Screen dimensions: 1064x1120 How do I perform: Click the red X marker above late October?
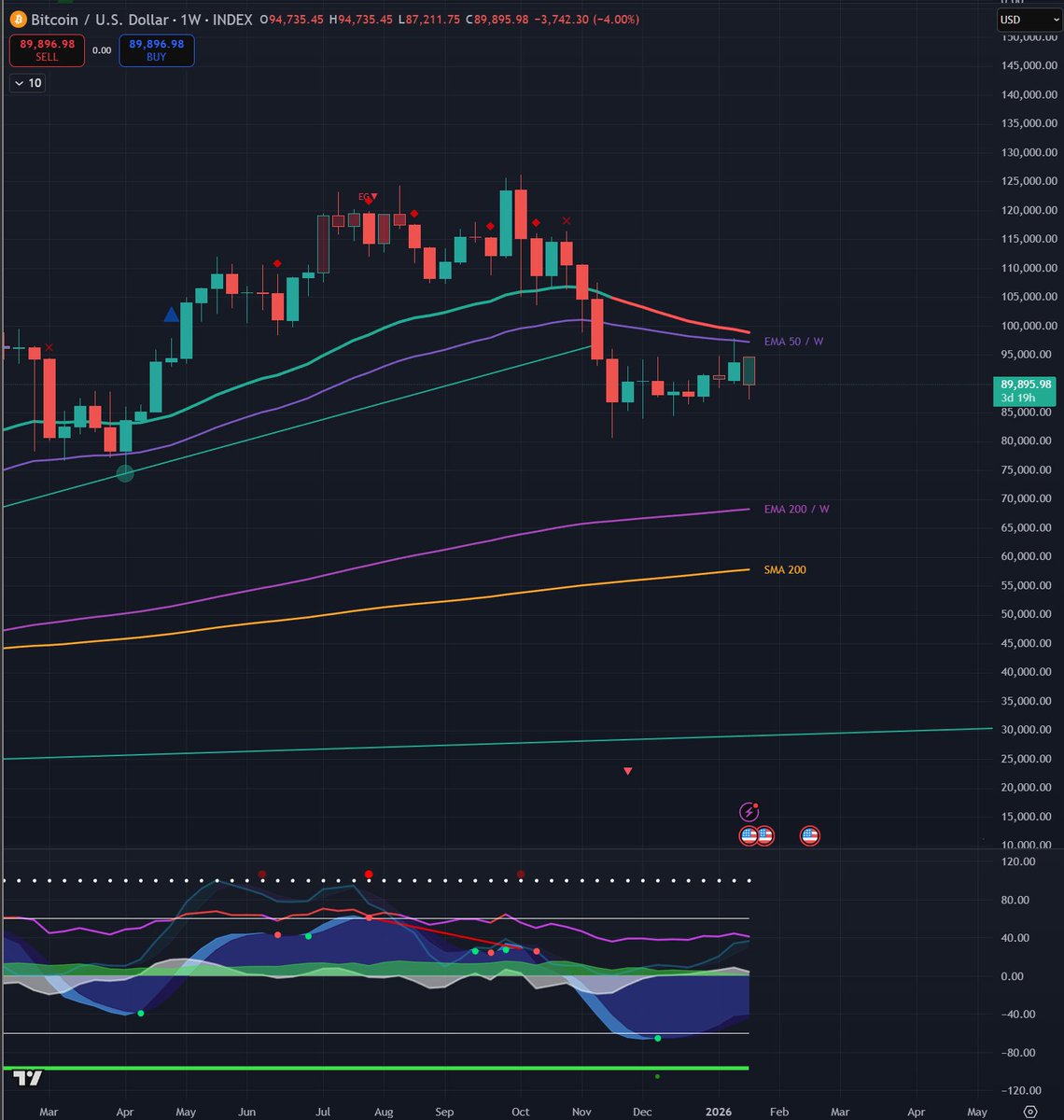(567, 220)
